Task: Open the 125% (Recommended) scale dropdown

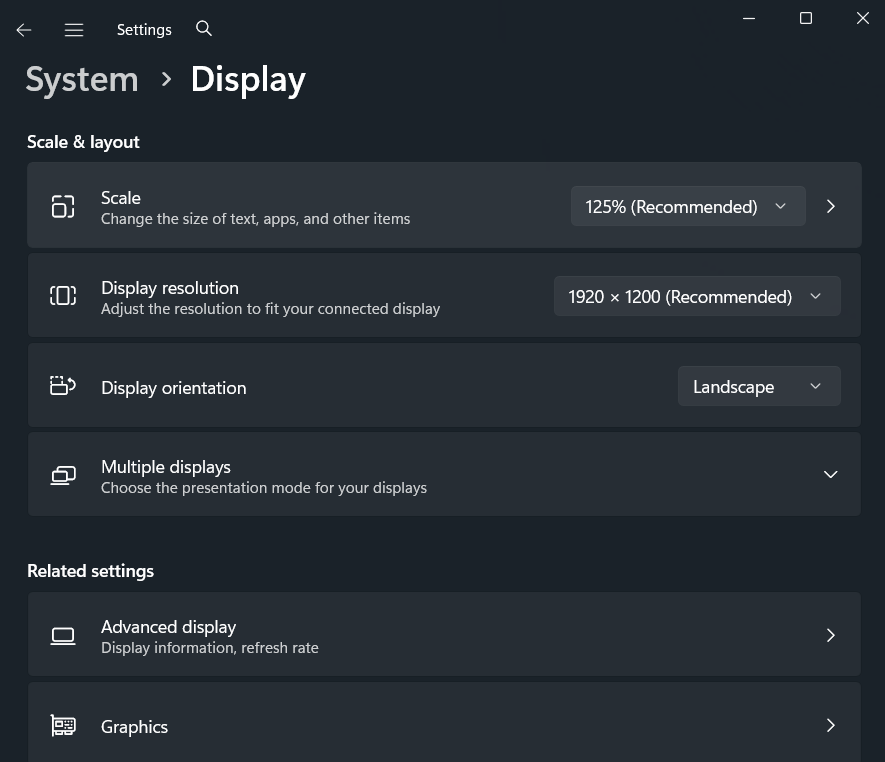Action: [x=688, y=207]
